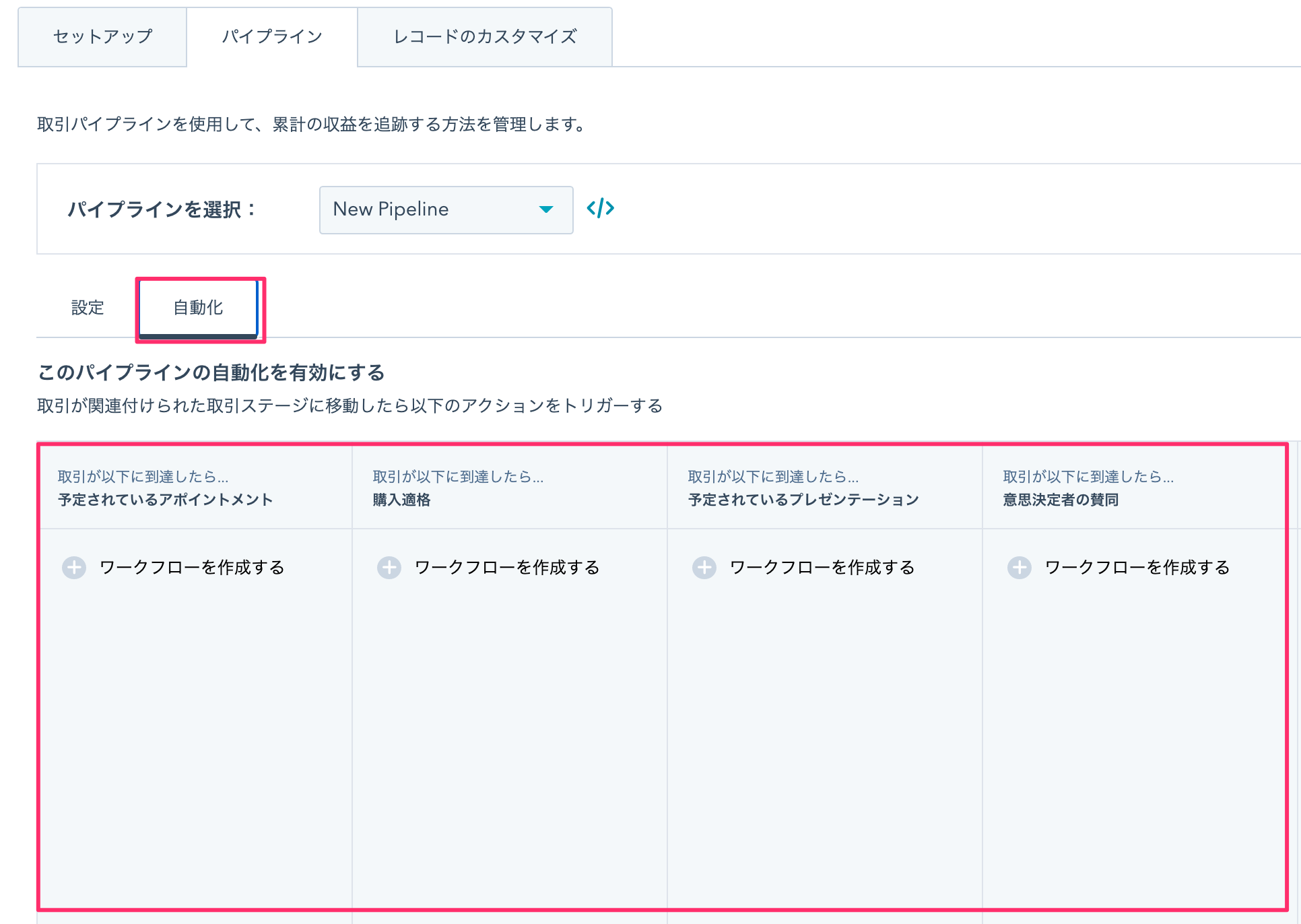Create workflow for 意思決定者の賛同 stage

pos(1137,567)
